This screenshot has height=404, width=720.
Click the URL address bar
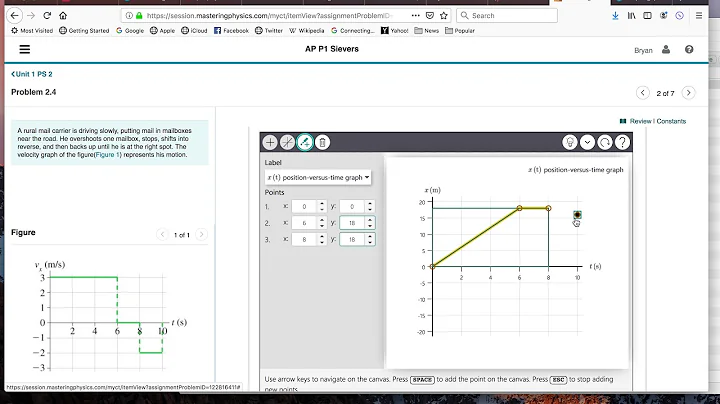pos(269,16)
